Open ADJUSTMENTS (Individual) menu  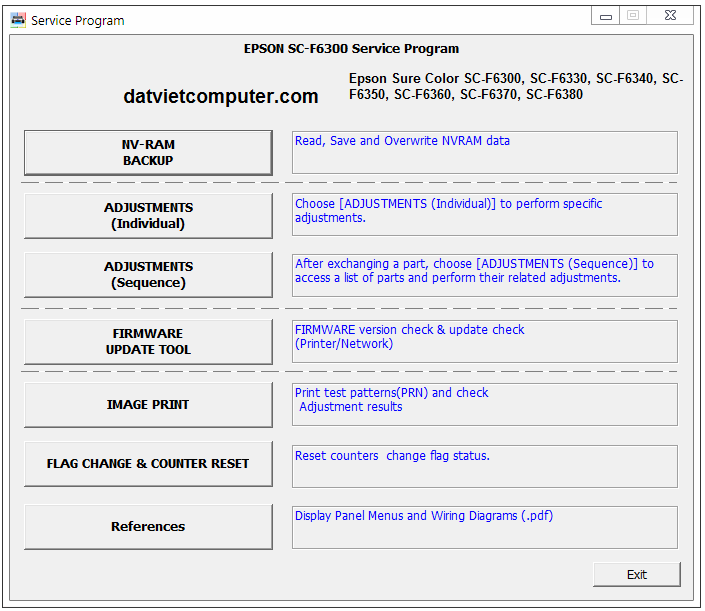pos(148,215)
